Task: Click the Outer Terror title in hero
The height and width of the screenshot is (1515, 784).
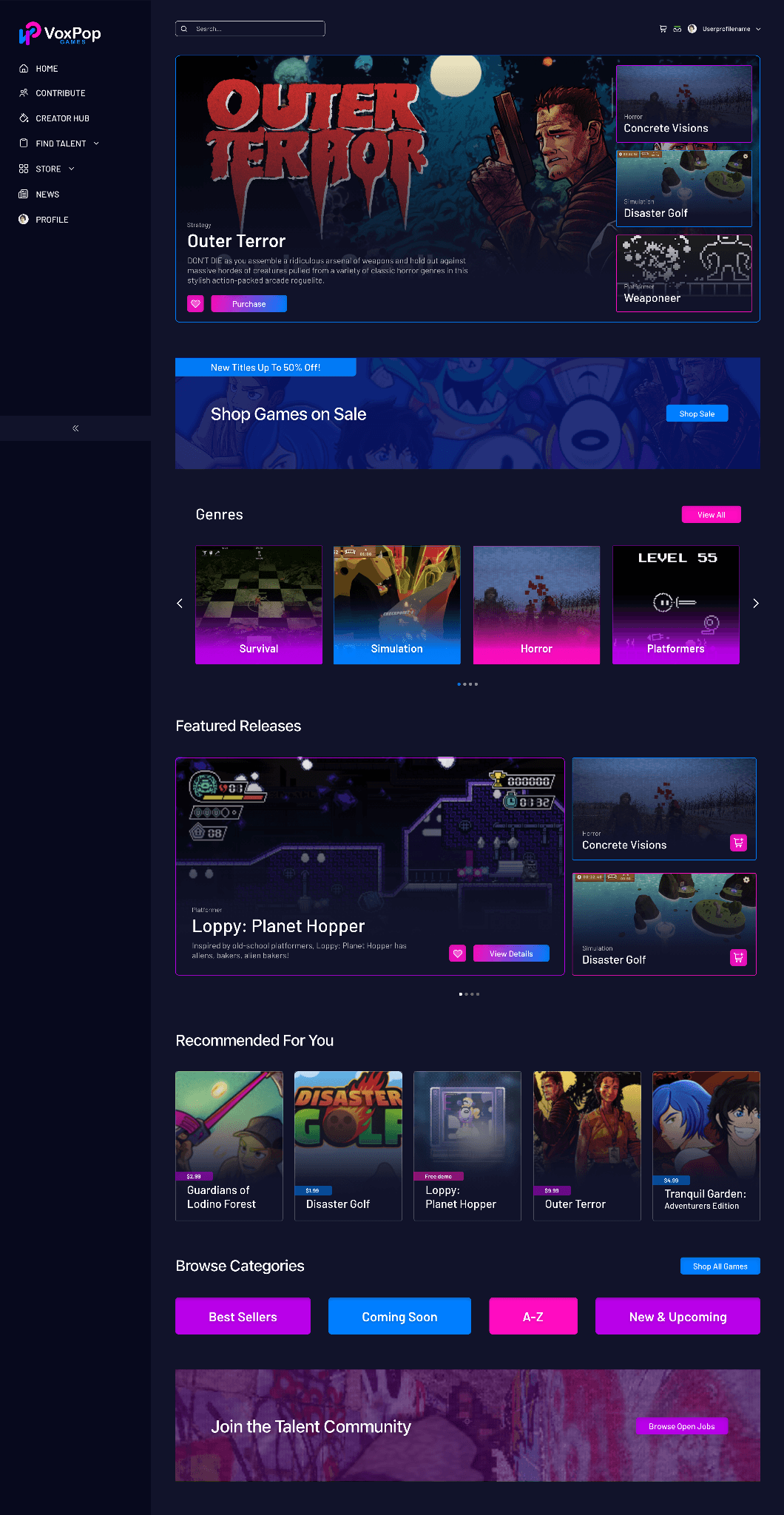Action: (x=237, y=241)
